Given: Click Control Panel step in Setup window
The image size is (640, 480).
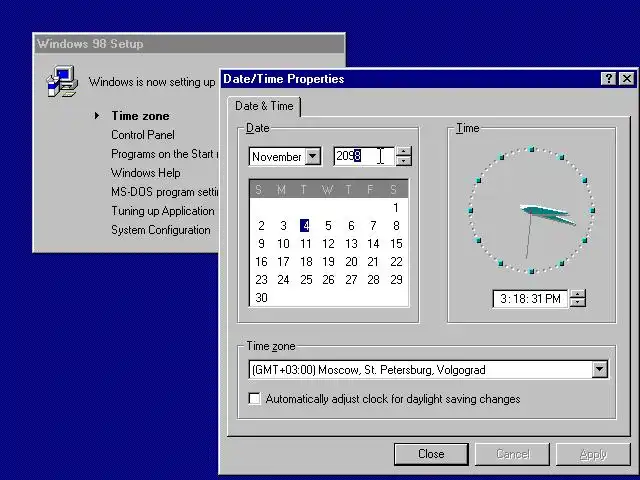Looking at the screenshot, I should (x=143, y=135).
